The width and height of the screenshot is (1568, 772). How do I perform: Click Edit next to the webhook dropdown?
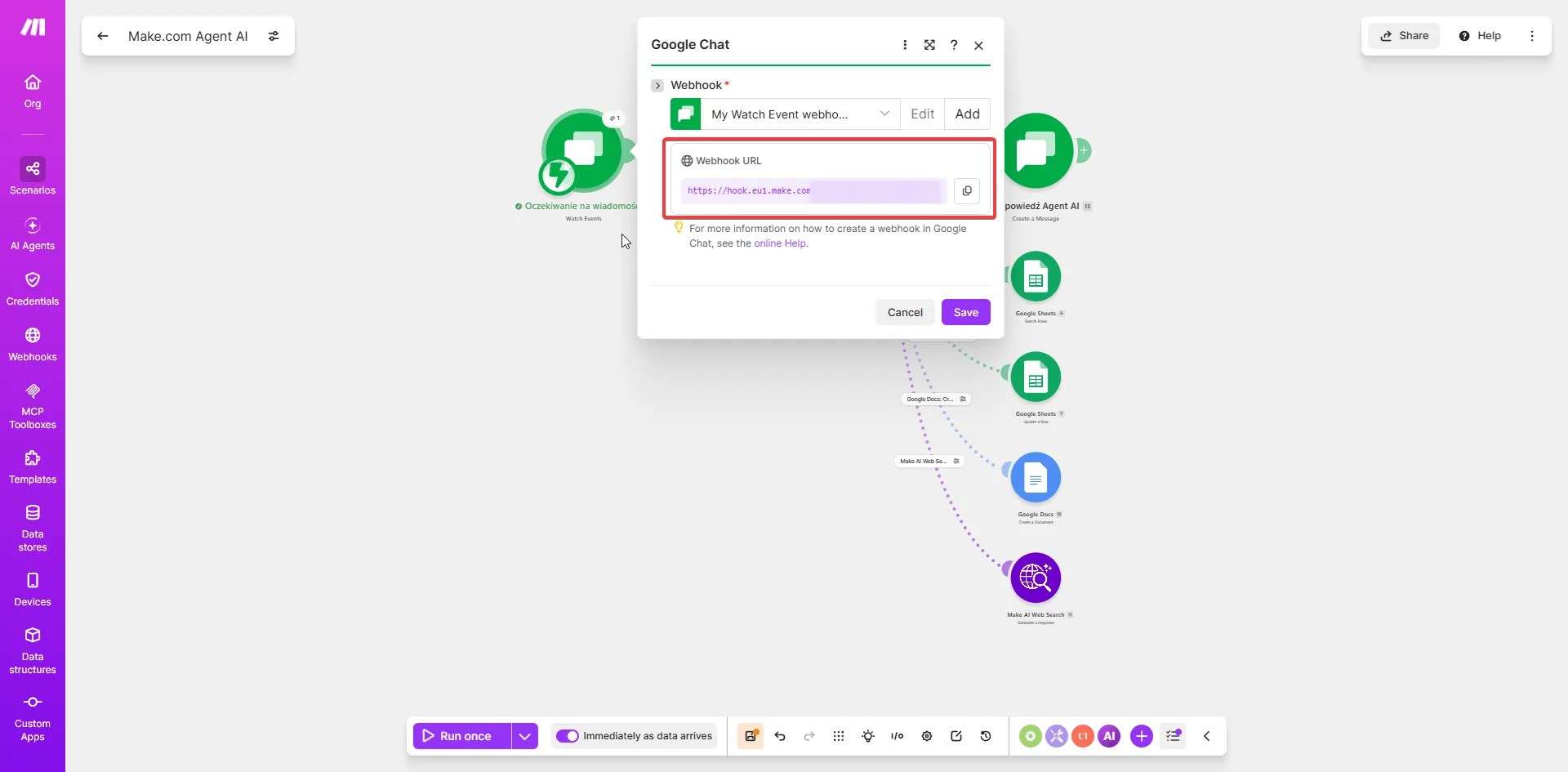pos(923,114)
